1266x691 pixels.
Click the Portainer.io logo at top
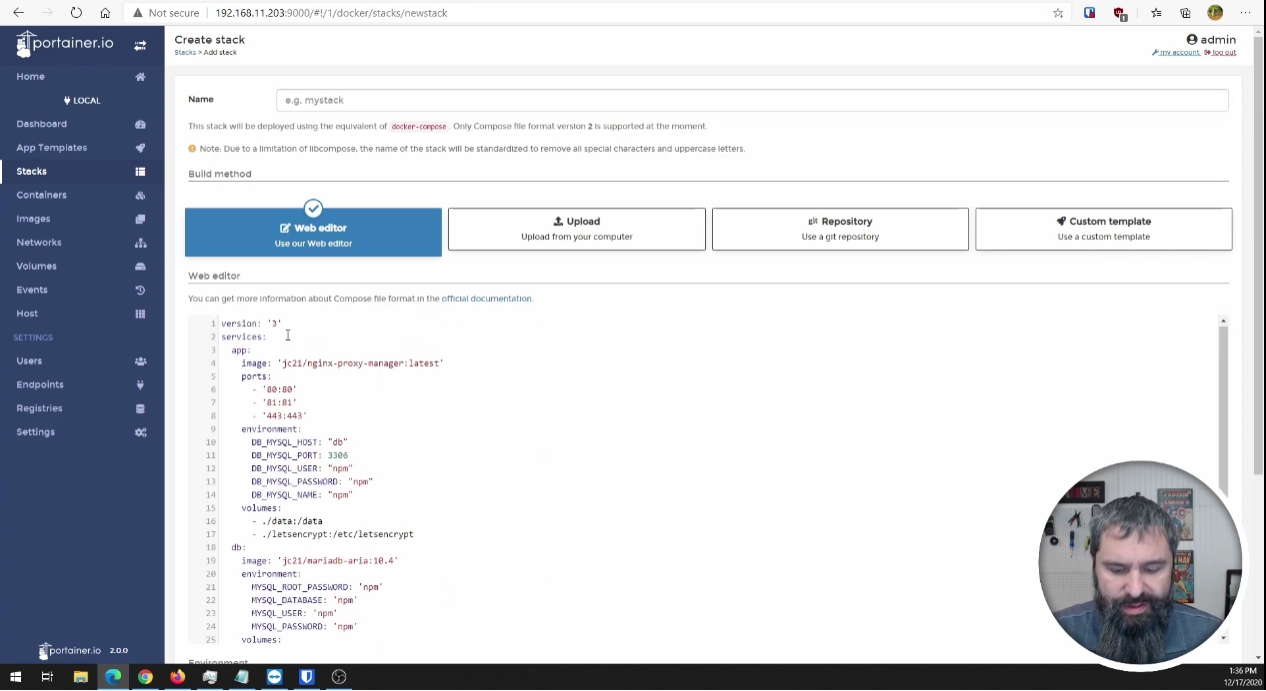65,44
